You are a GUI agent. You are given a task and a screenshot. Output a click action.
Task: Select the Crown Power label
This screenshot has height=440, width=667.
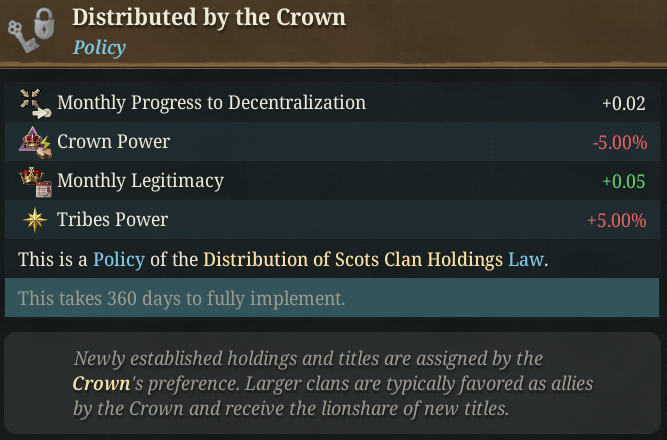(114, 142)
